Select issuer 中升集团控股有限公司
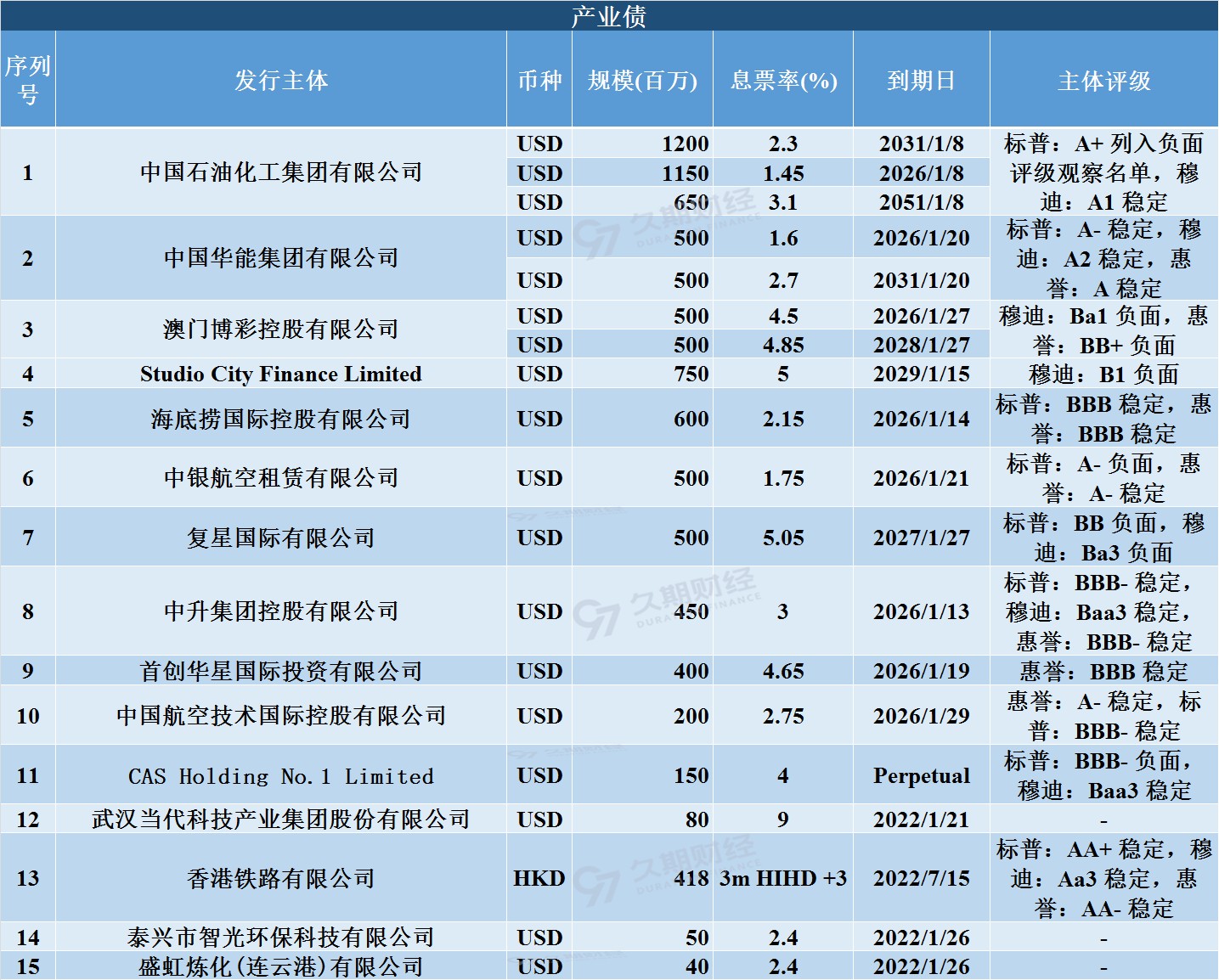 [x=281, y=611]
